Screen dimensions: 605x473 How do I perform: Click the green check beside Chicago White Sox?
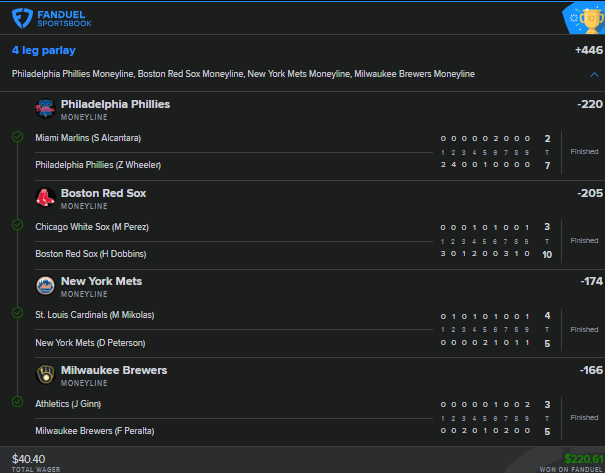(17, 225)
